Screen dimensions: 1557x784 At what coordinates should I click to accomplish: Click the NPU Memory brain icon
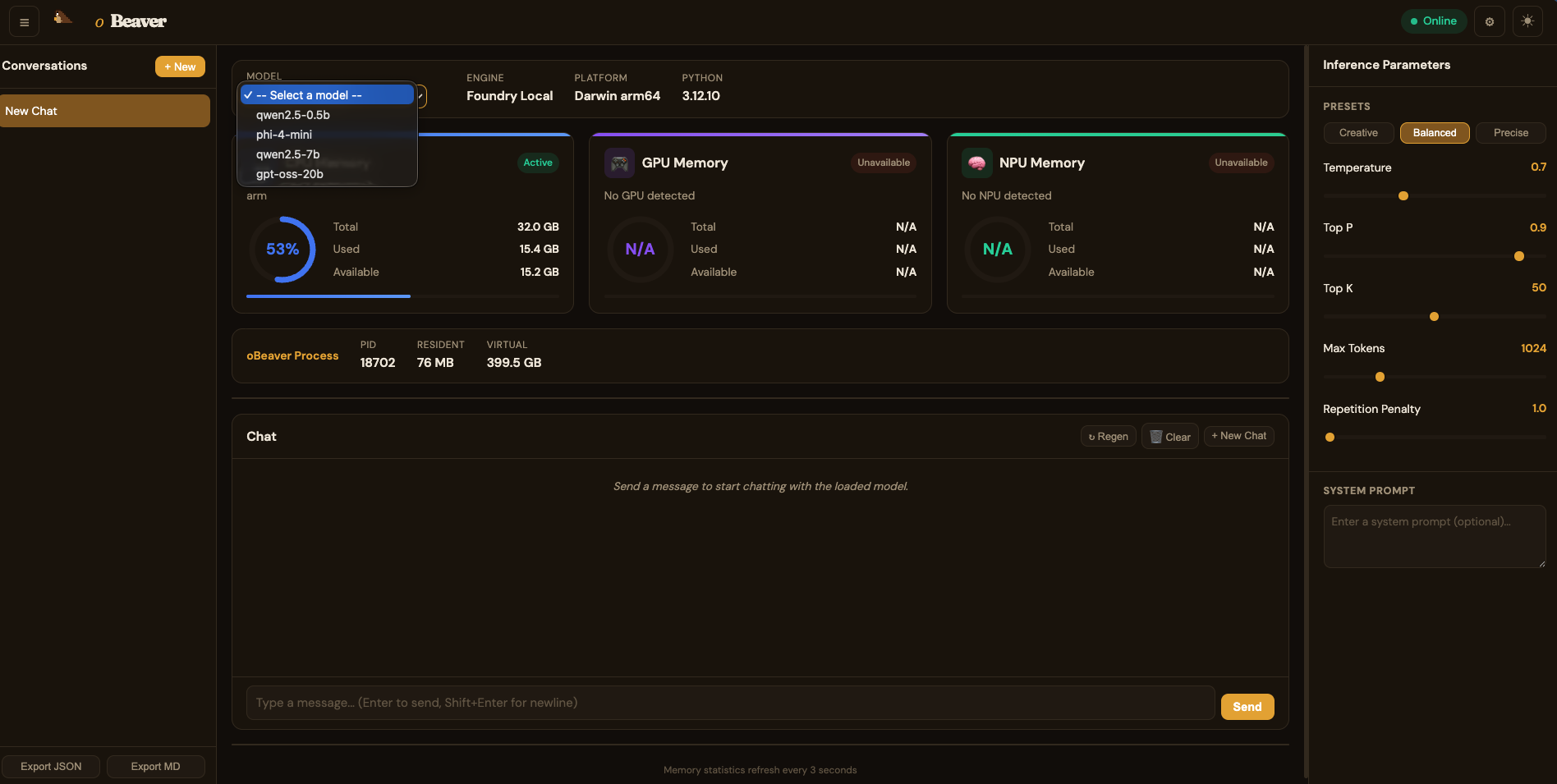coord(976,163)
